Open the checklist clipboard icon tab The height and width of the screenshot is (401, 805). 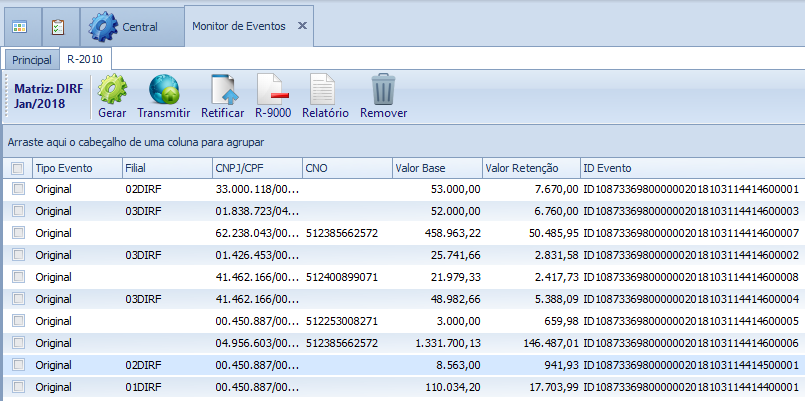tap(58, 27)
